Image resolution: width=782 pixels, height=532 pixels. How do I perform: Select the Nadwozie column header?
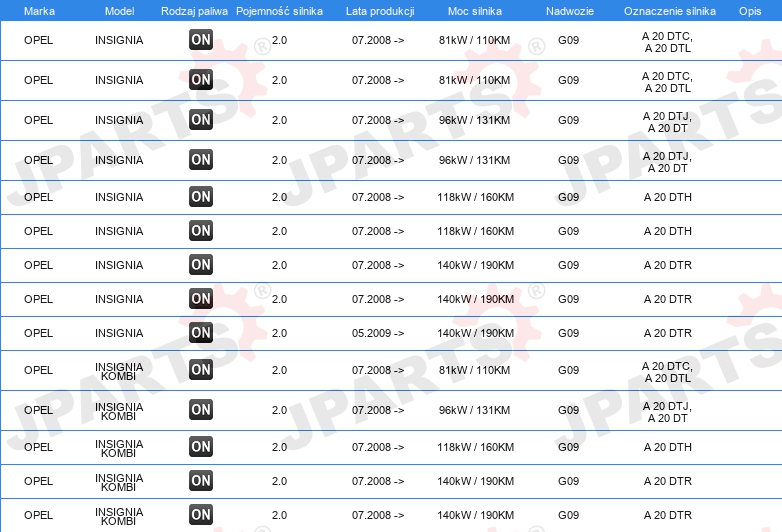(570, 11)
